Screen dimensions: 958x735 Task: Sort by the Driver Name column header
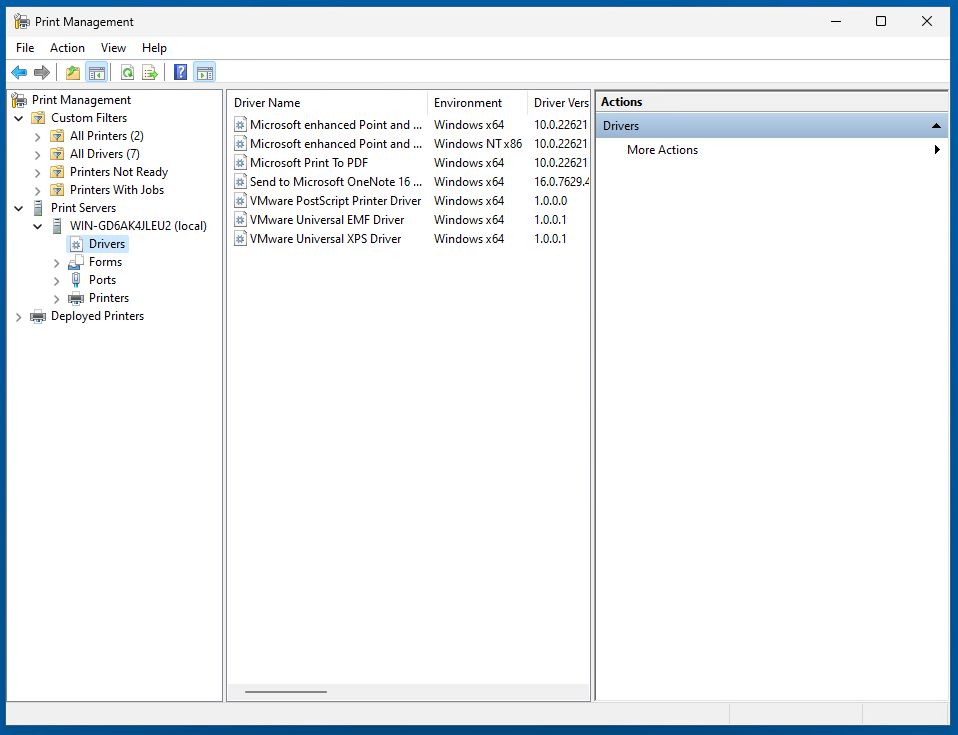[327, 103]
